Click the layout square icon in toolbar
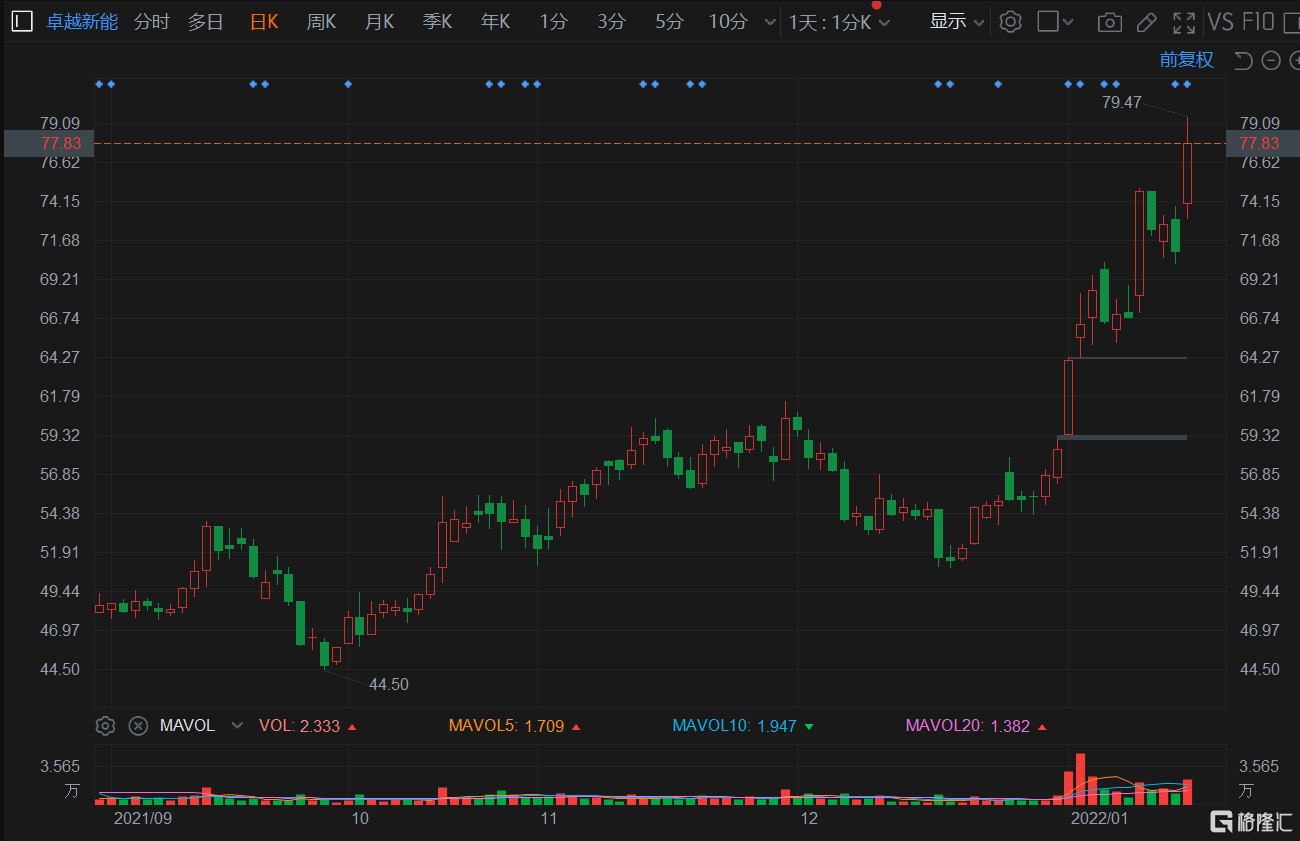1300x841 pixels. point(1048,21)
